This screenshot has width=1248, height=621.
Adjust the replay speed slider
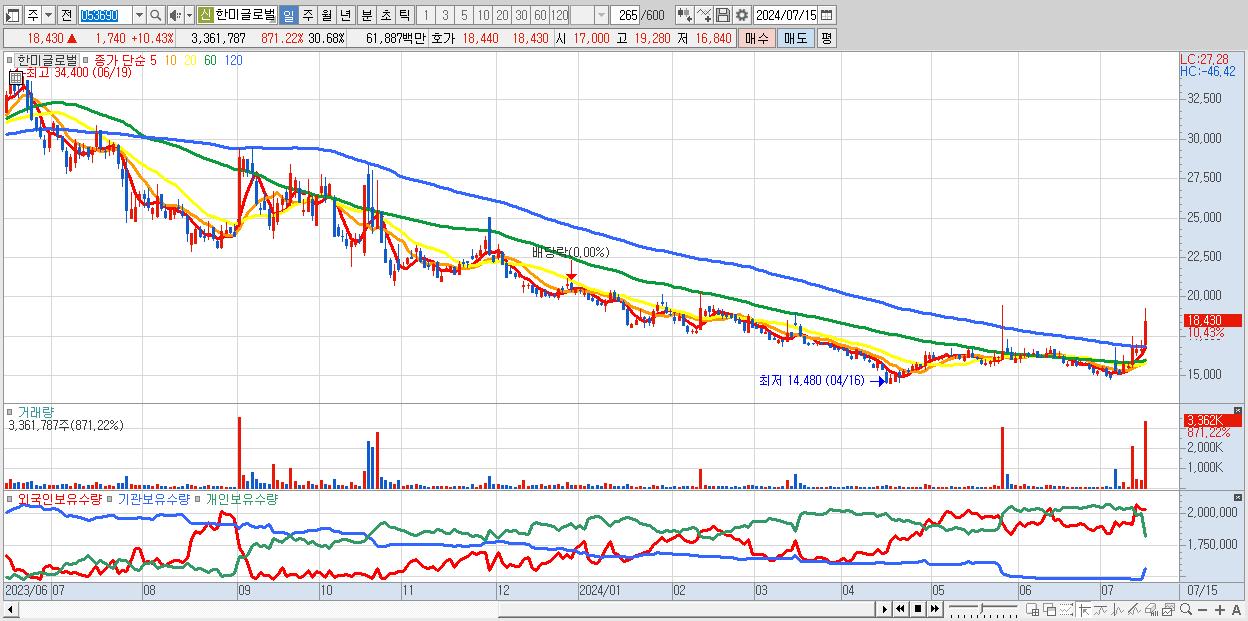[983, 609]
